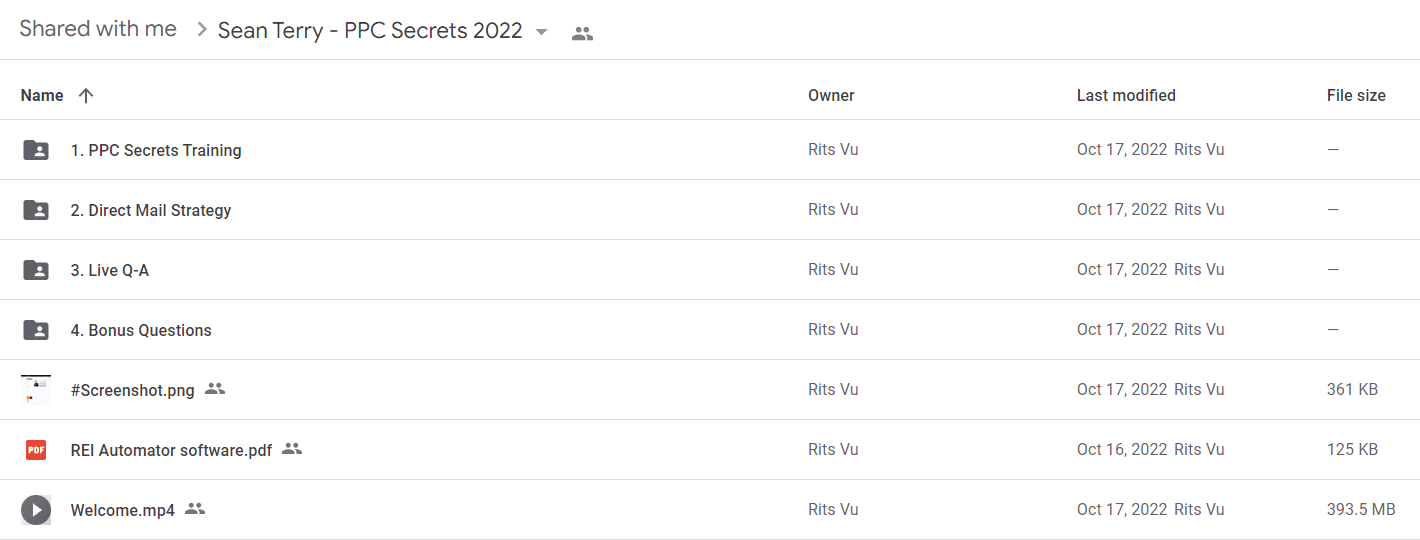Click the shared icon next to #Screenshot.png
Image resolution: width=1420 pixels, height=540 pixels.
pos(215,389)
